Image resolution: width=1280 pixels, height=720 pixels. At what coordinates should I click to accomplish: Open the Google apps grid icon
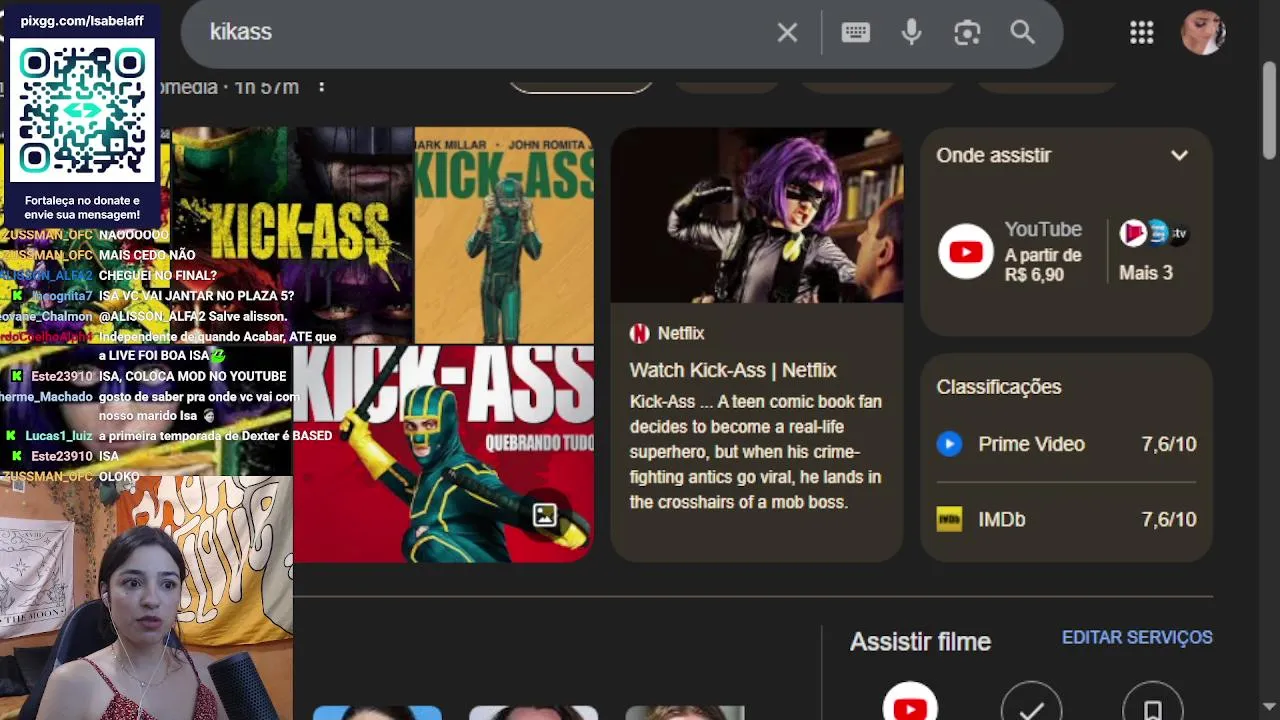(x=1141, y=33)
